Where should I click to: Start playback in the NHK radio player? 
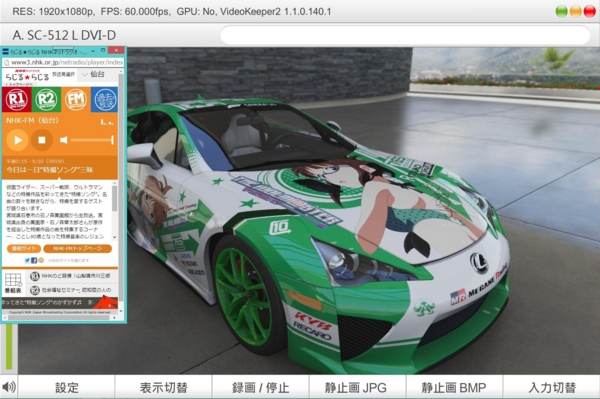[17, 140]
